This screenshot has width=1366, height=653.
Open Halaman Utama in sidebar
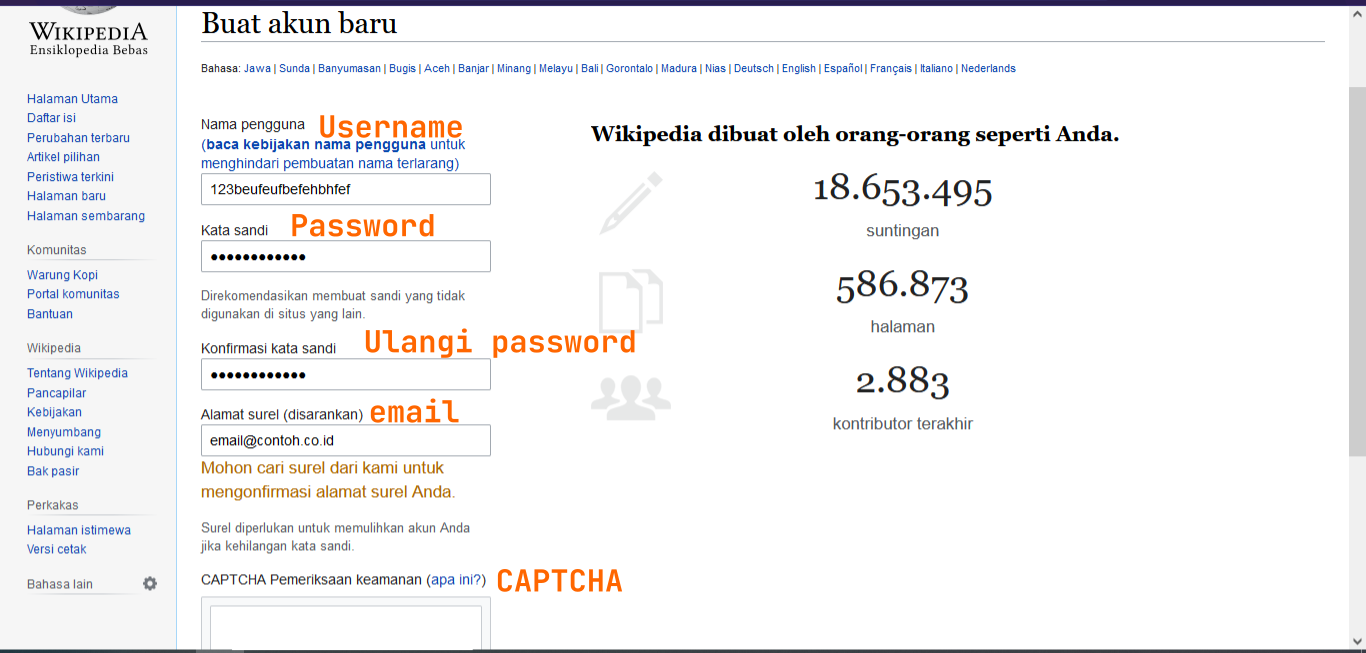[72, 99]
